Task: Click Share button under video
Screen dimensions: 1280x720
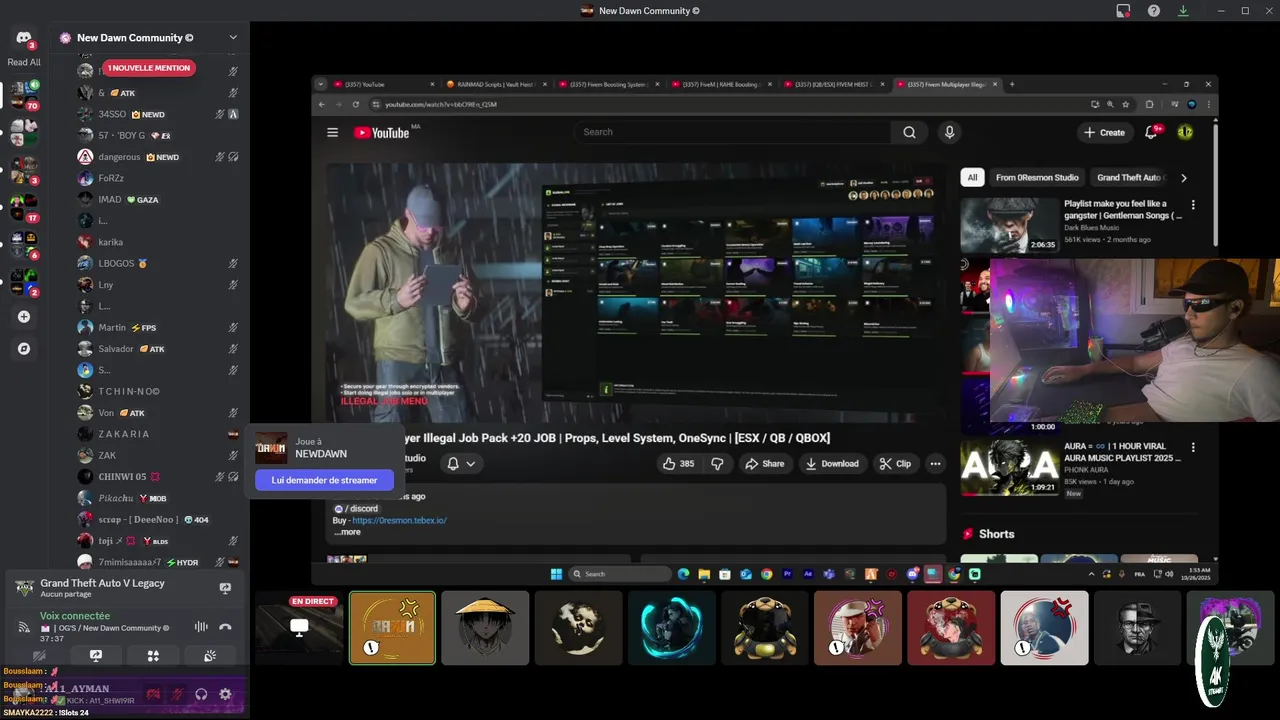Action: [x=764, y=464]
